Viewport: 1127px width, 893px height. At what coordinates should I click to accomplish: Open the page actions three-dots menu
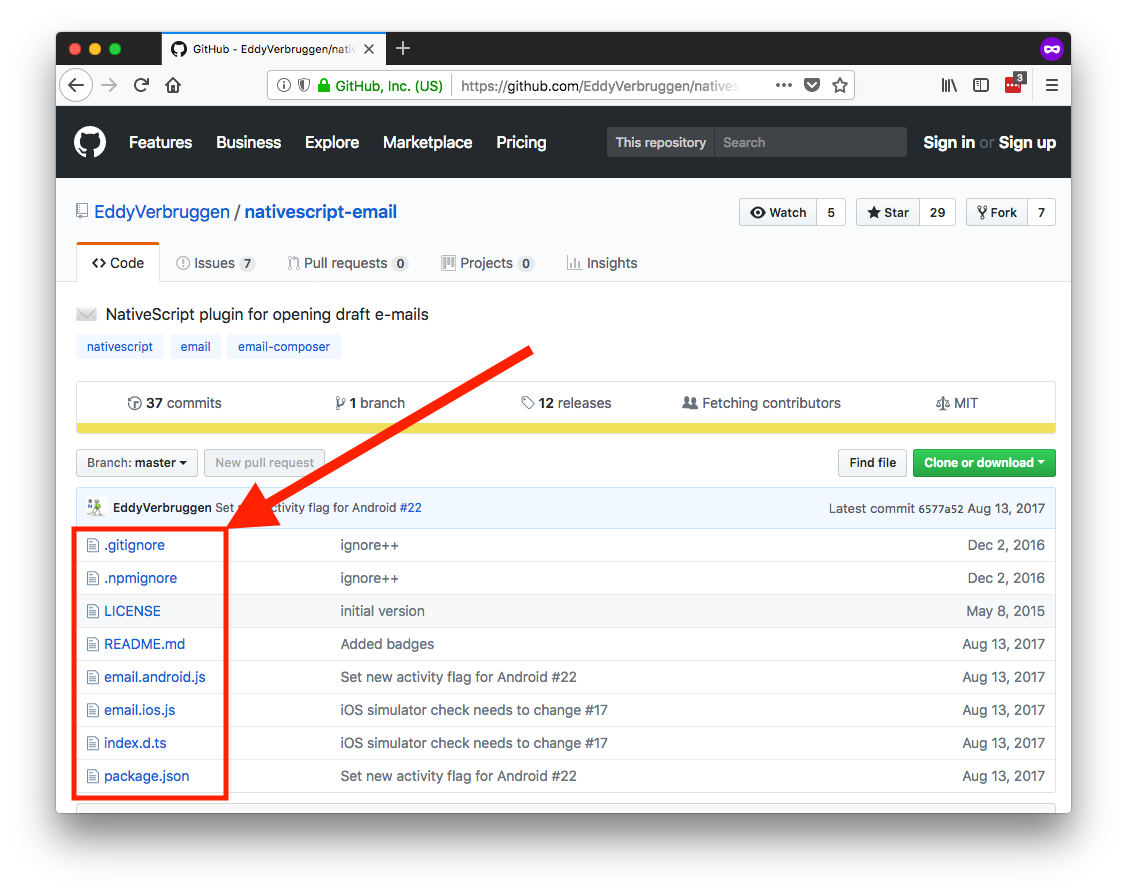(x=783, y=86)
